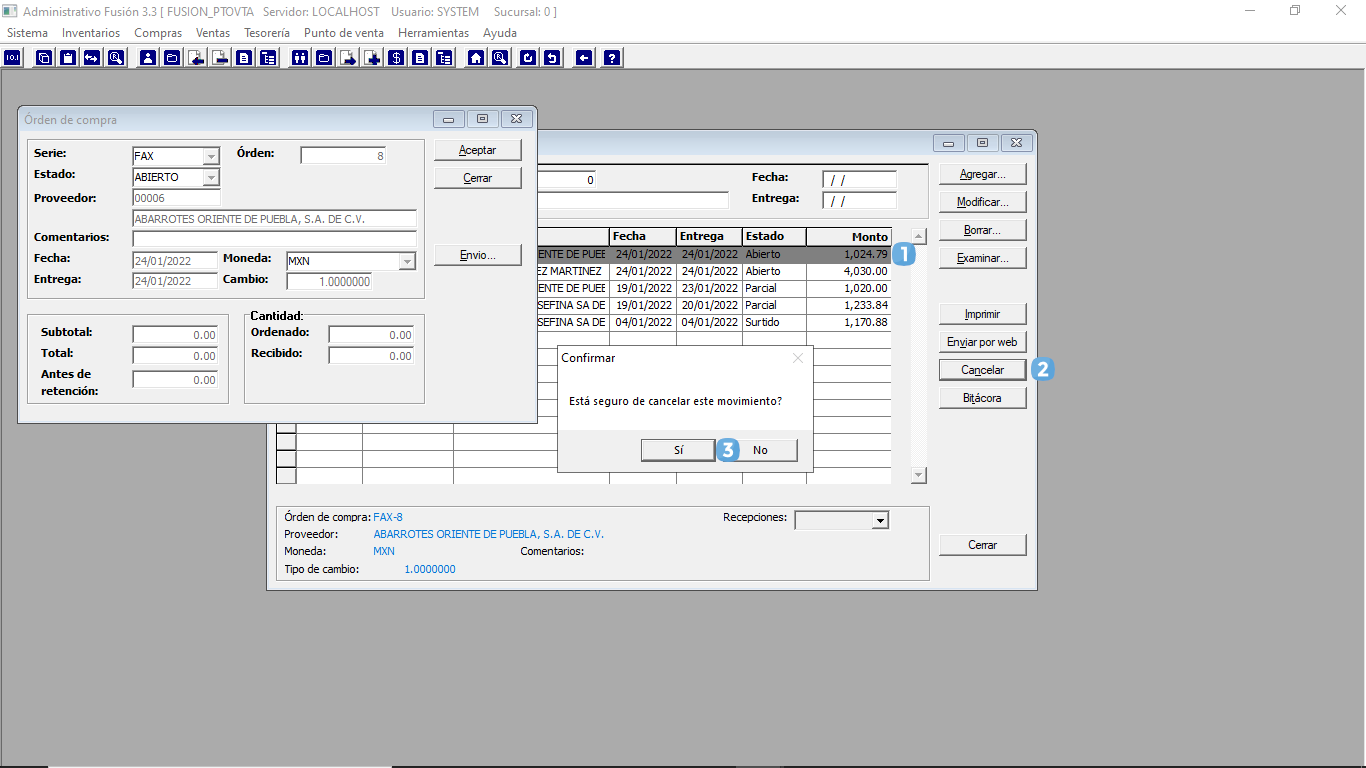Click the question mark help toolbar icon
This screenshot has width=1366, height=768.
(x=612, y=58)
